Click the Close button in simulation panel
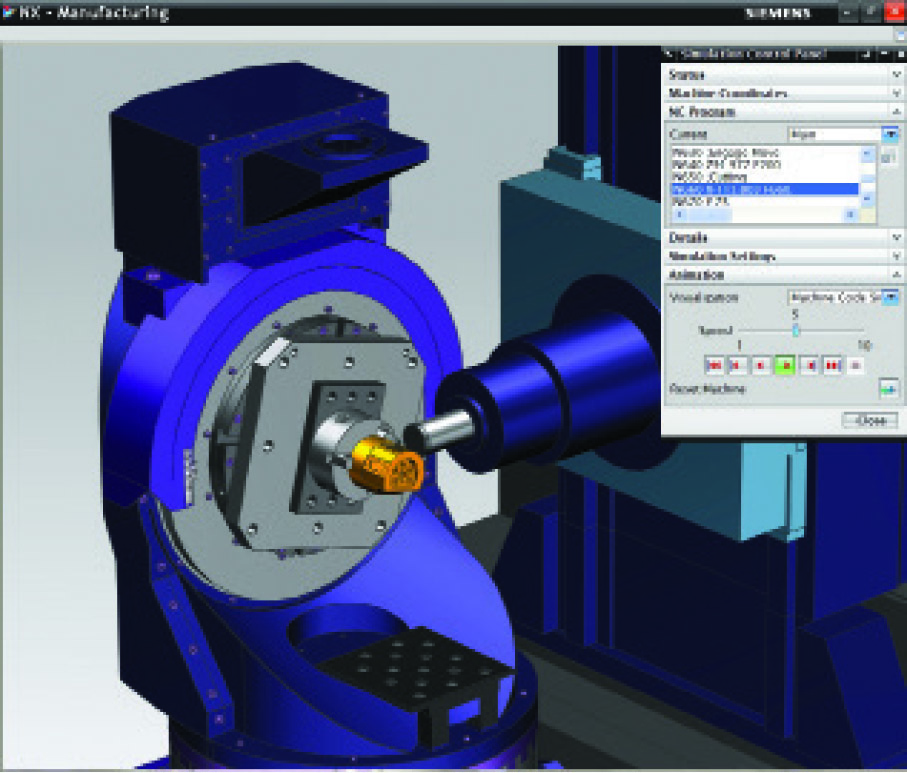The height and width of the screenshot is (773, 907). pyautogui.click(x=870, y=421)
